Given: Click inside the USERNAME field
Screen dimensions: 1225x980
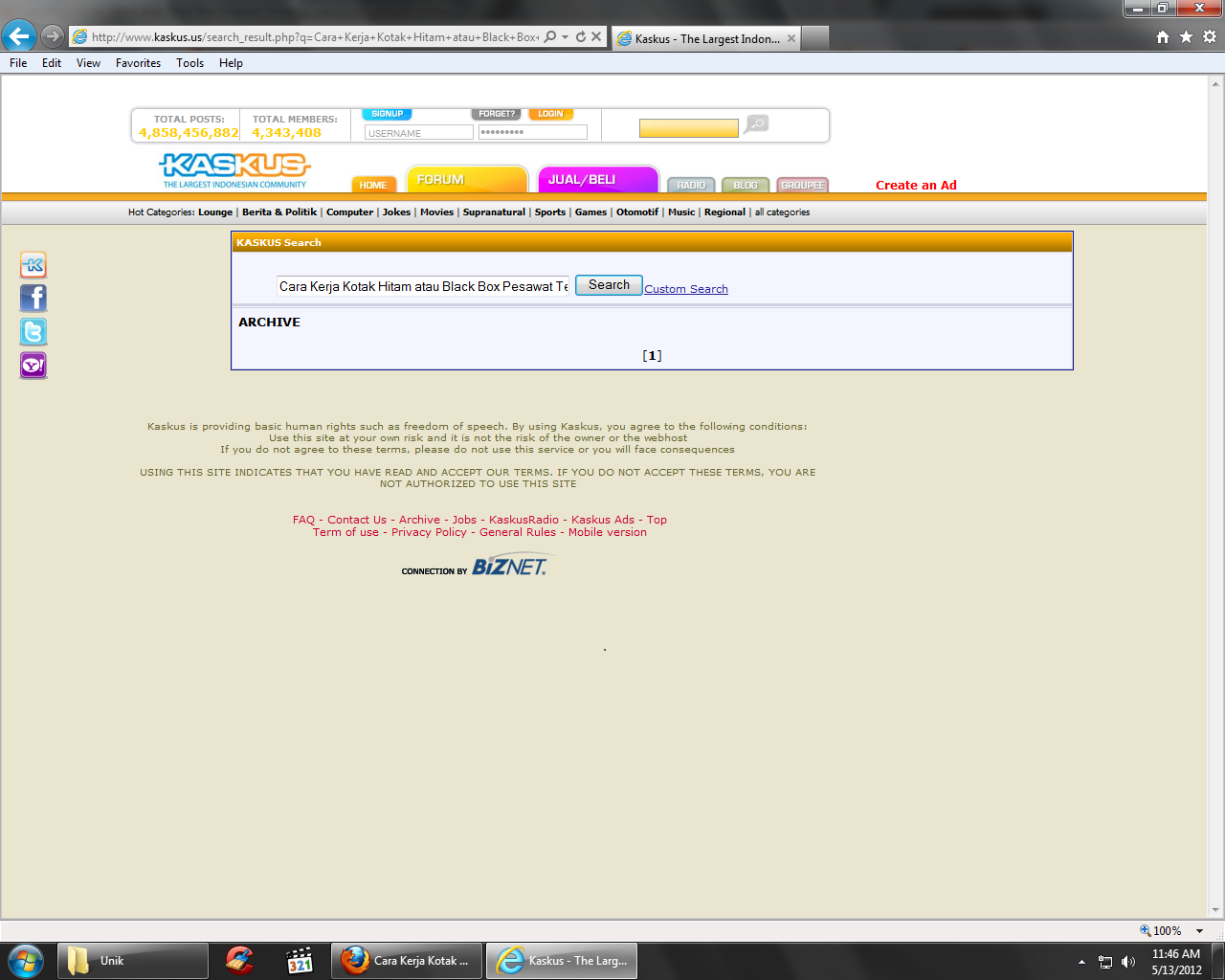Looking at the screenshot, I should pos(419,133).
